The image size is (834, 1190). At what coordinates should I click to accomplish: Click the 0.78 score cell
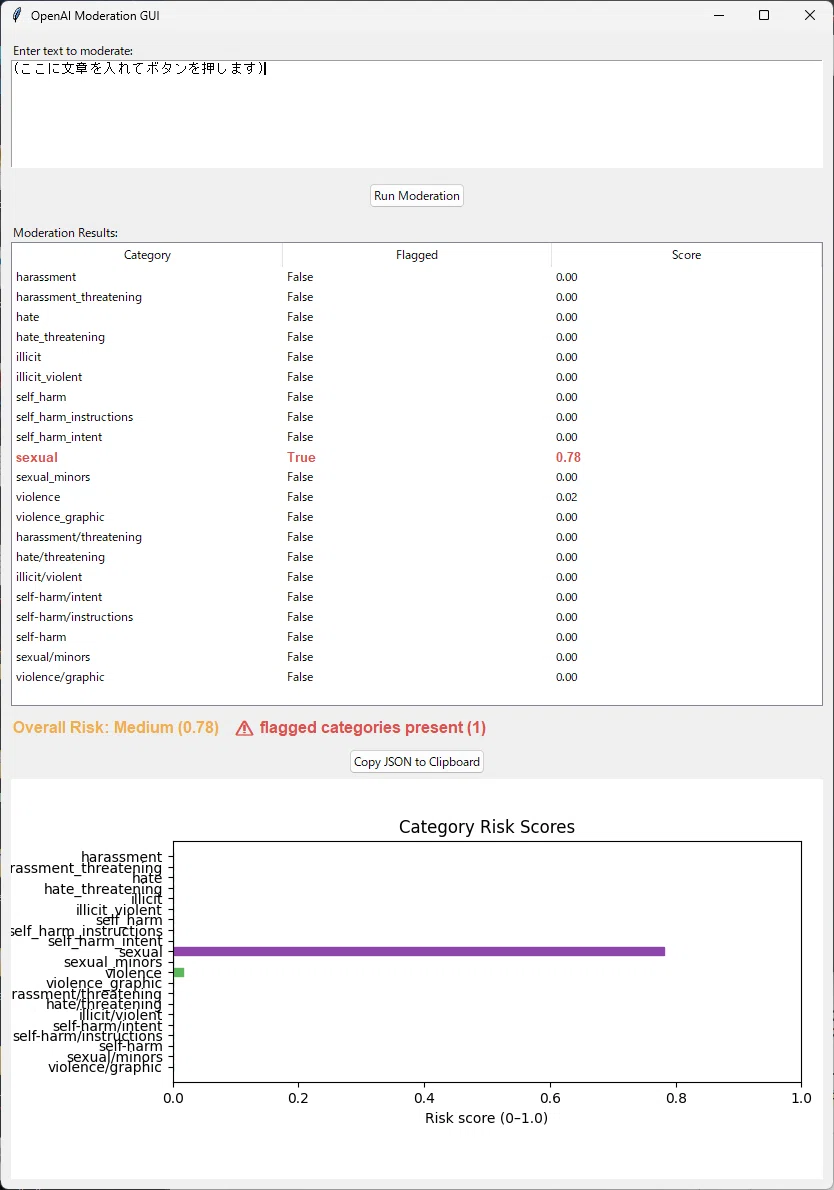coord(568,457)
